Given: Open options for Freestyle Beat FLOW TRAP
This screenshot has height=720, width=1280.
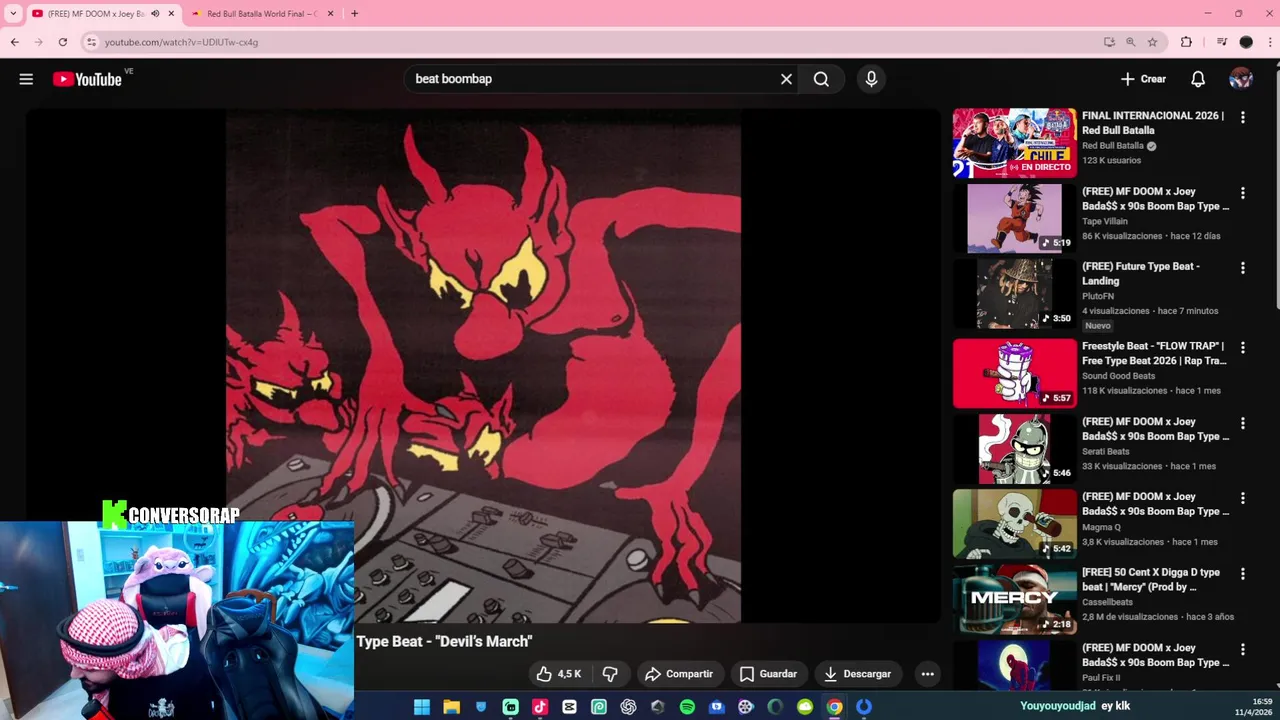Looking at the screenshot, I should coord(1243,348).
